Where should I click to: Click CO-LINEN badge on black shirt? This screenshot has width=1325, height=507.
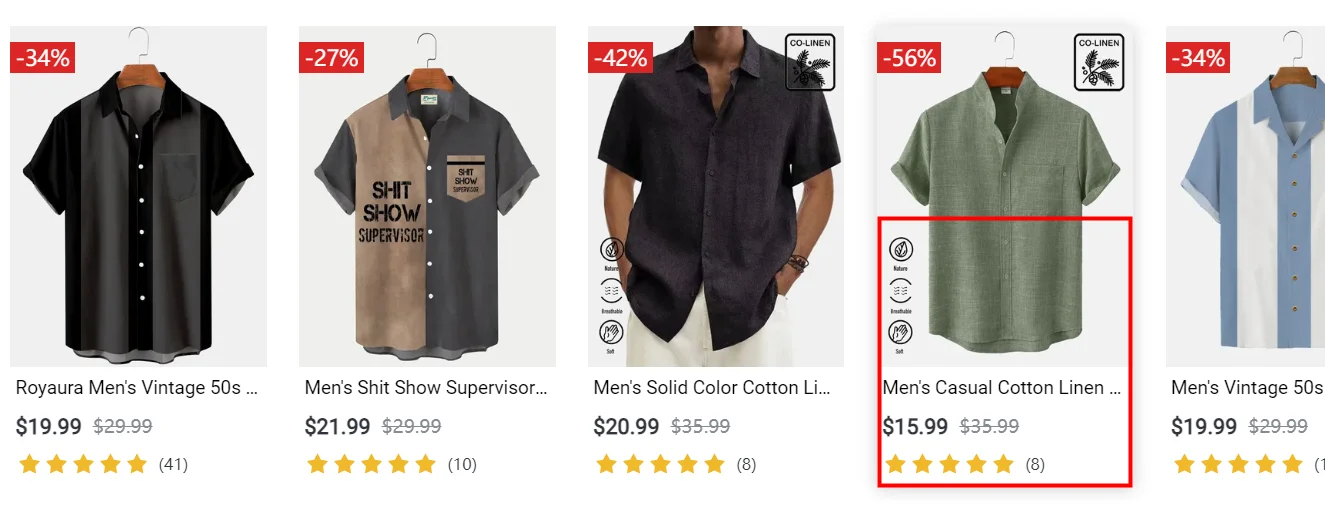tap(810, 62)
